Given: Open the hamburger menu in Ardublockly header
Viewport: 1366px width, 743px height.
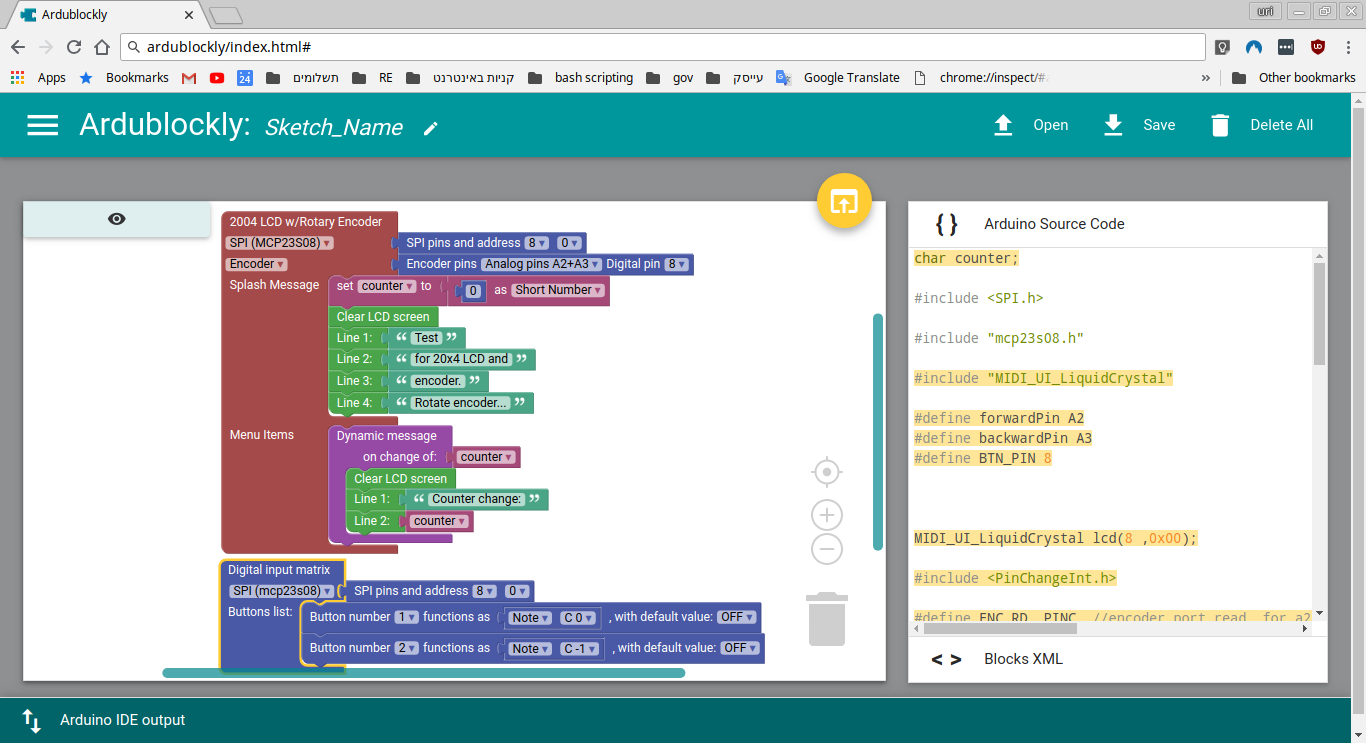Looking at the screenshot, I should coord(42,125).
